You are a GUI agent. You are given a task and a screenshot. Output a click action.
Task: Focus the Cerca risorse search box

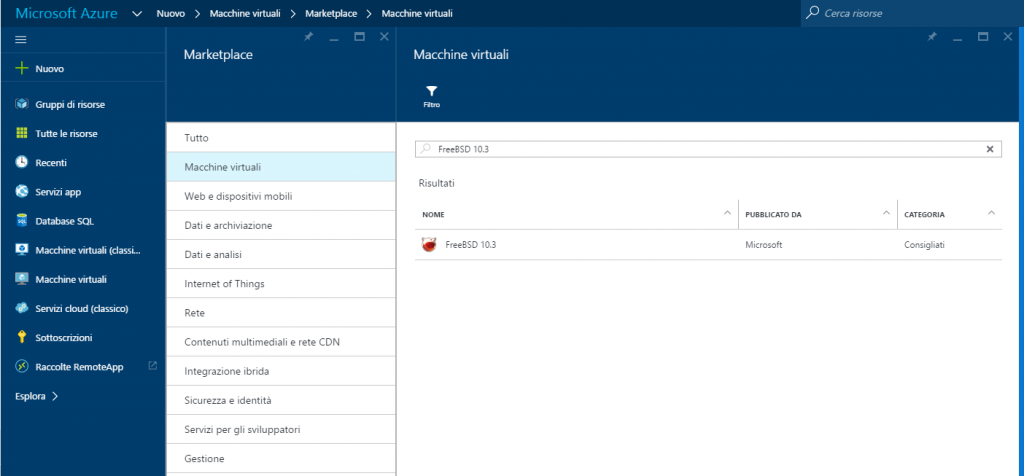912,13
